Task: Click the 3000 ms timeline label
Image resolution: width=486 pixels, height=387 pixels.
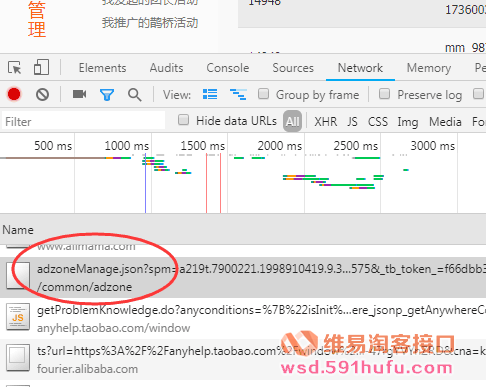Action: tap(433, 146)
